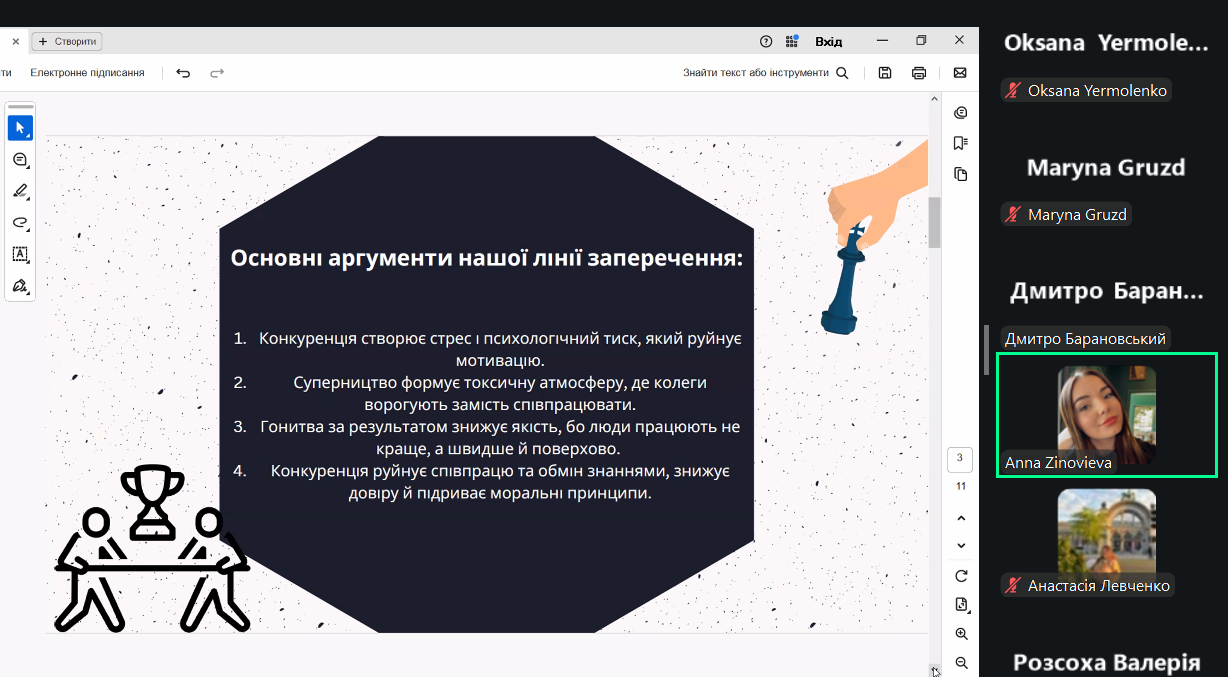Image resolution: width=1228 pixels, height=677 pixels.
Task: Select the arrow selection tool
Action: (x=20, y=128)
